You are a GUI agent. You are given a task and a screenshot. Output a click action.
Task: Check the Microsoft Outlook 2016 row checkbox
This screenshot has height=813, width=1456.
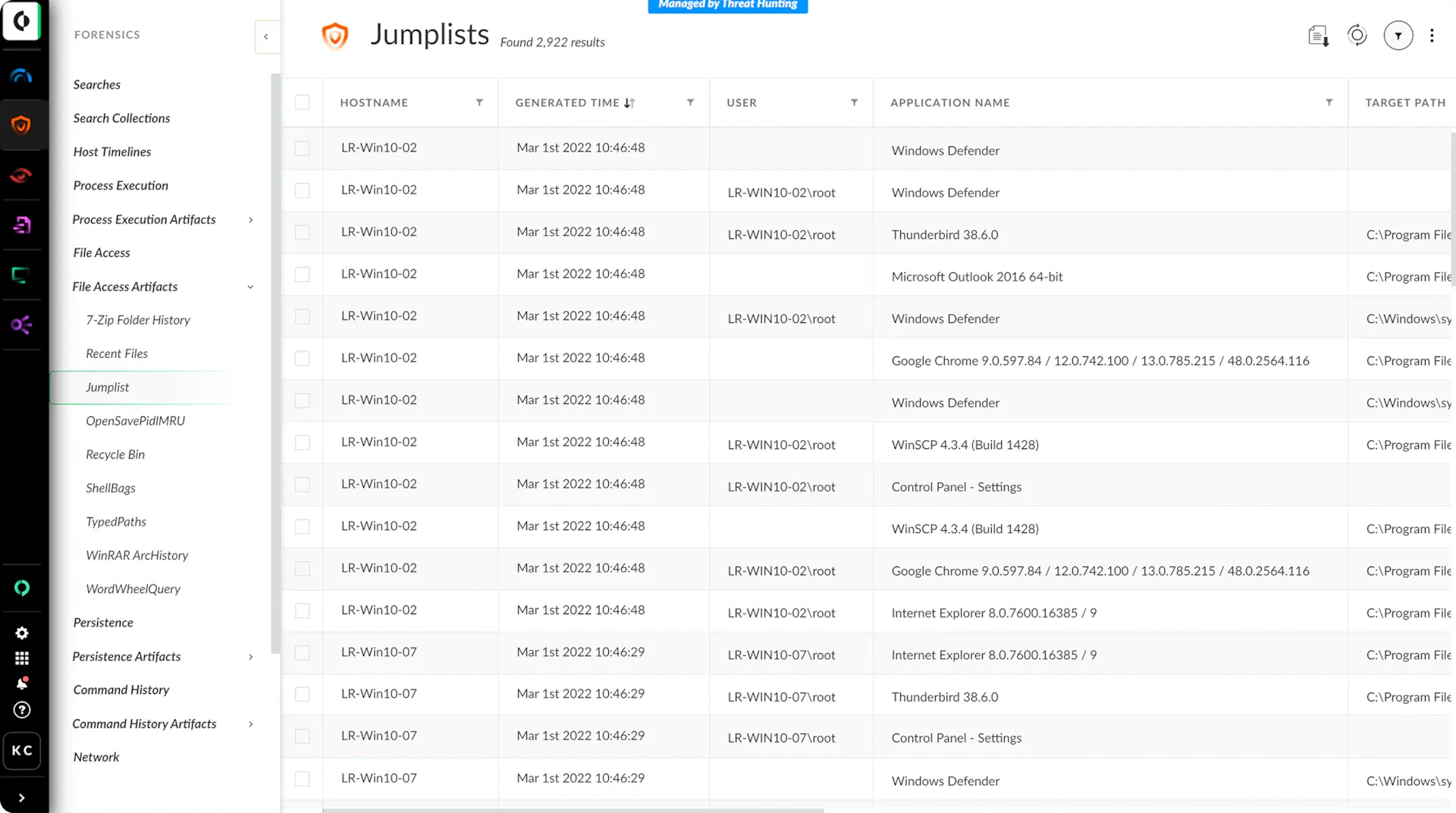coord(303,274)
